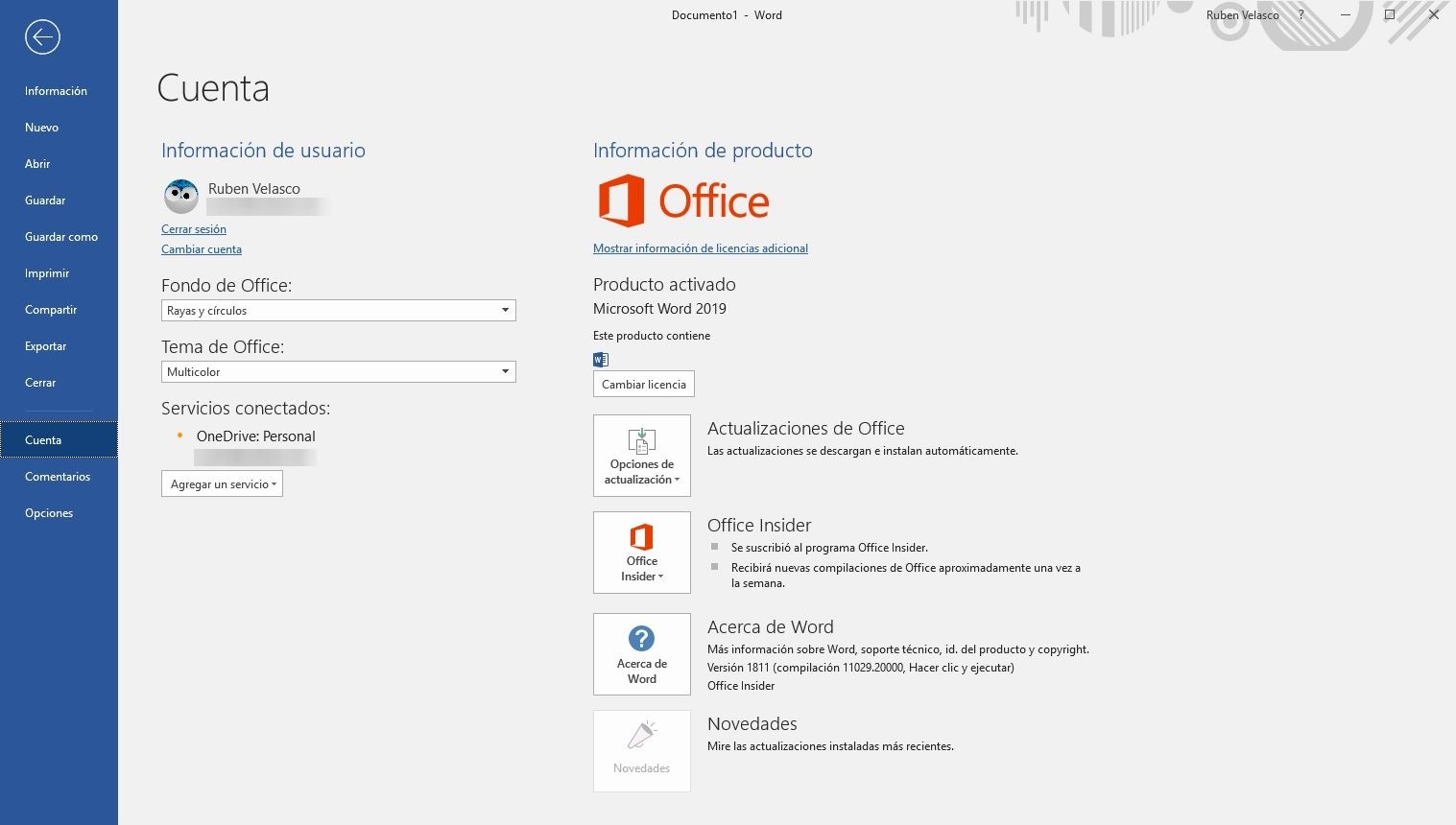1456x825 pixels.
Task: Click the Versión 1811 build text
Action: [x=861, y=668]
